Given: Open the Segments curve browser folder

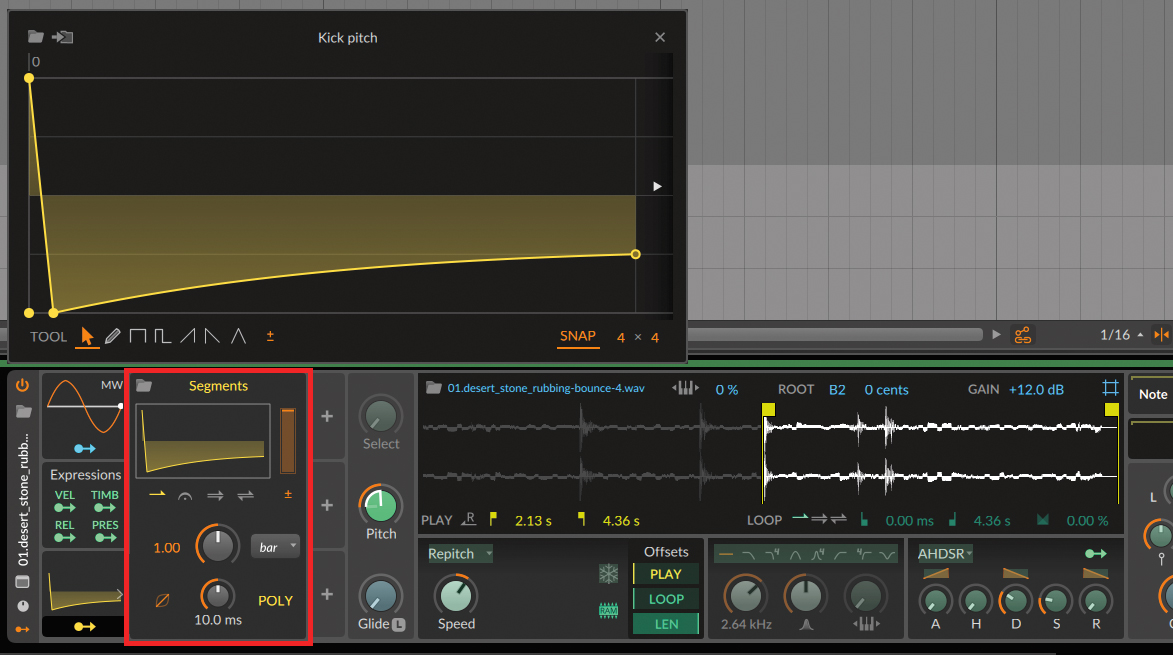Looking at the screenshot, I should click(x=144, y=386).
